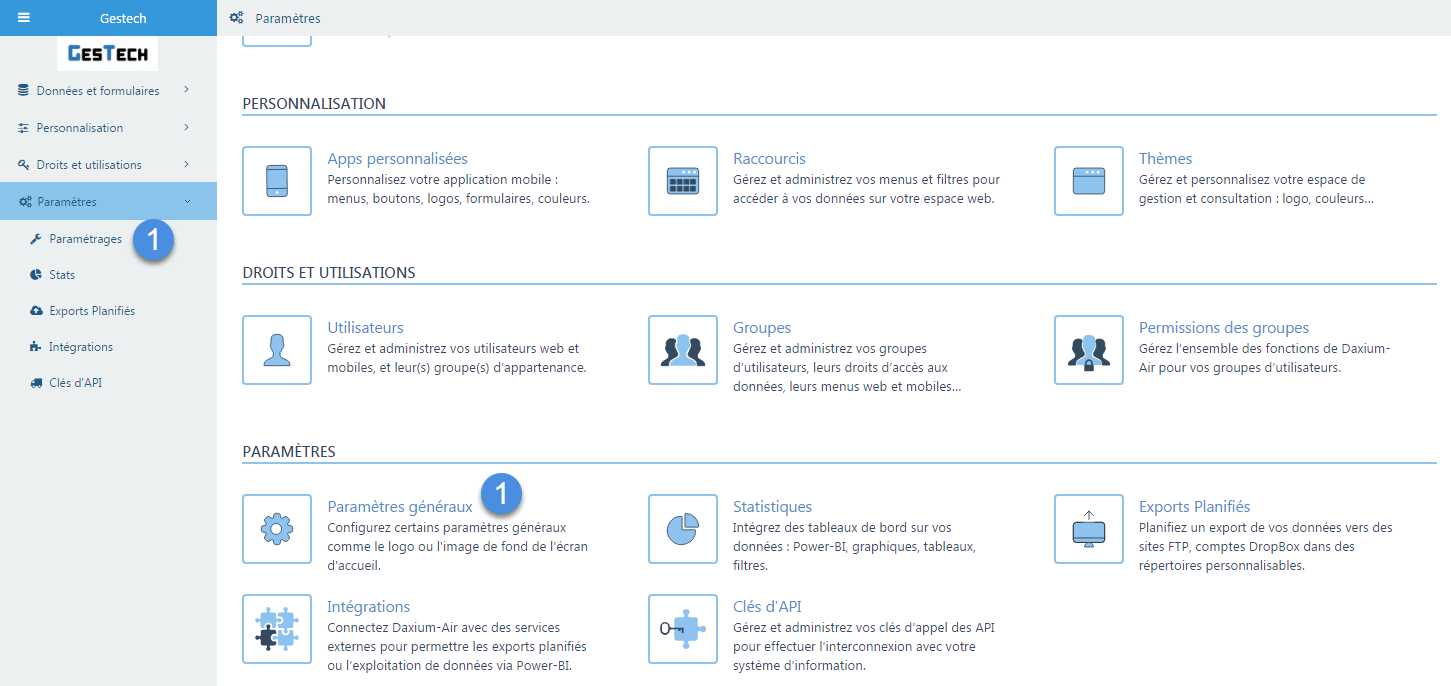Screen dimensions: 1451x686
Task: Open the Raccourcis link
Action: (769, 159)
